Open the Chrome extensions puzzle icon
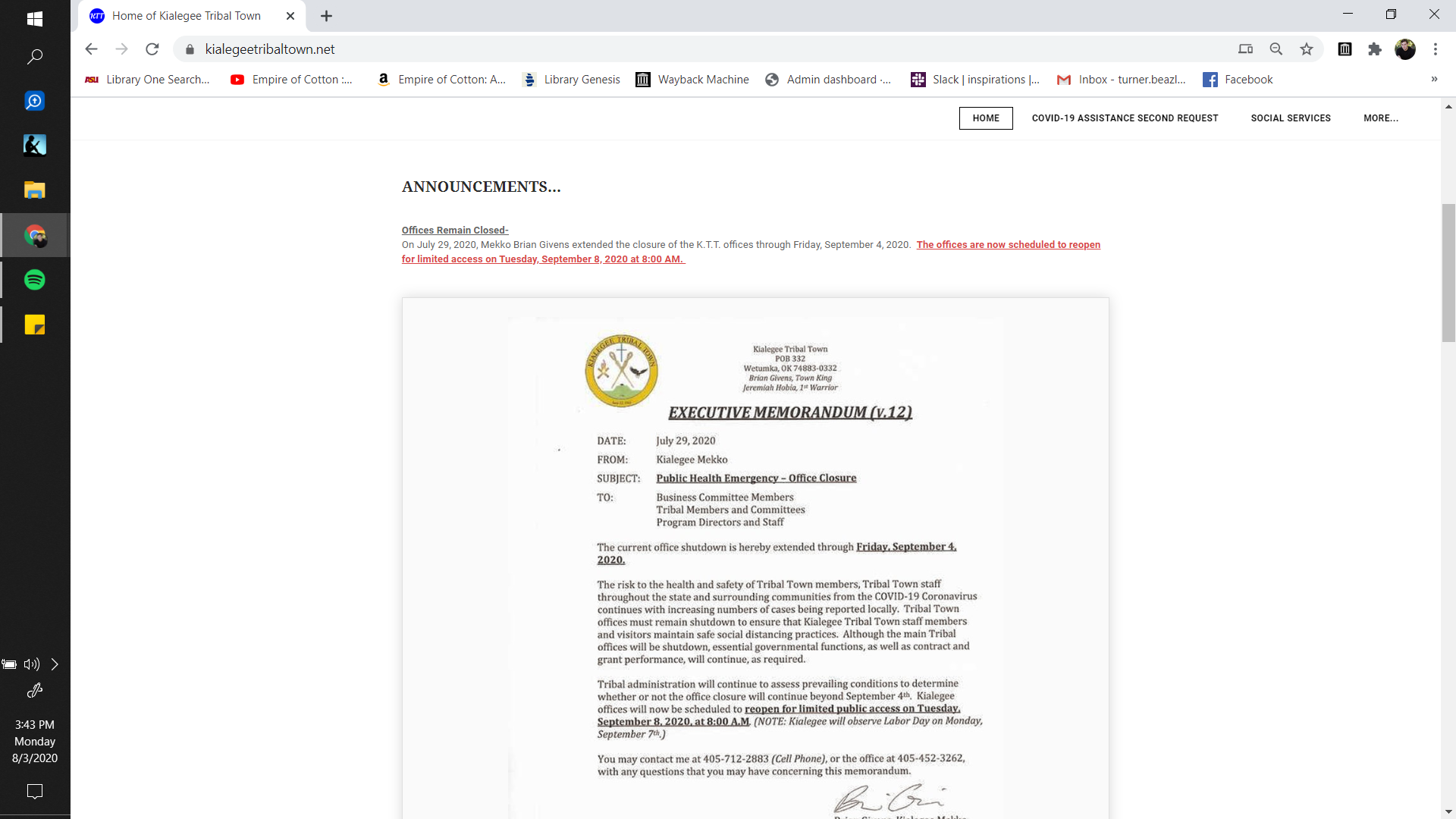 (1375, 49)
